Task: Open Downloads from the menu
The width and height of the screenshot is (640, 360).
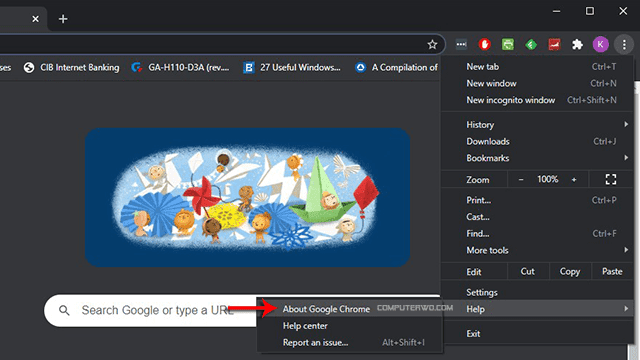Action: 537,141
